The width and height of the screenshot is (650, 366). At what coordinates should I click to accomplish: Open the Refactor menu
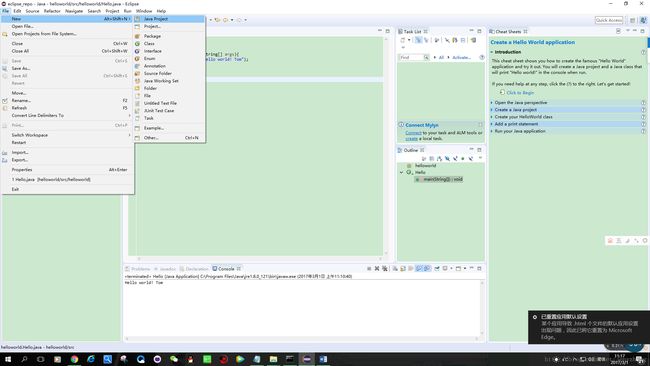52,11
